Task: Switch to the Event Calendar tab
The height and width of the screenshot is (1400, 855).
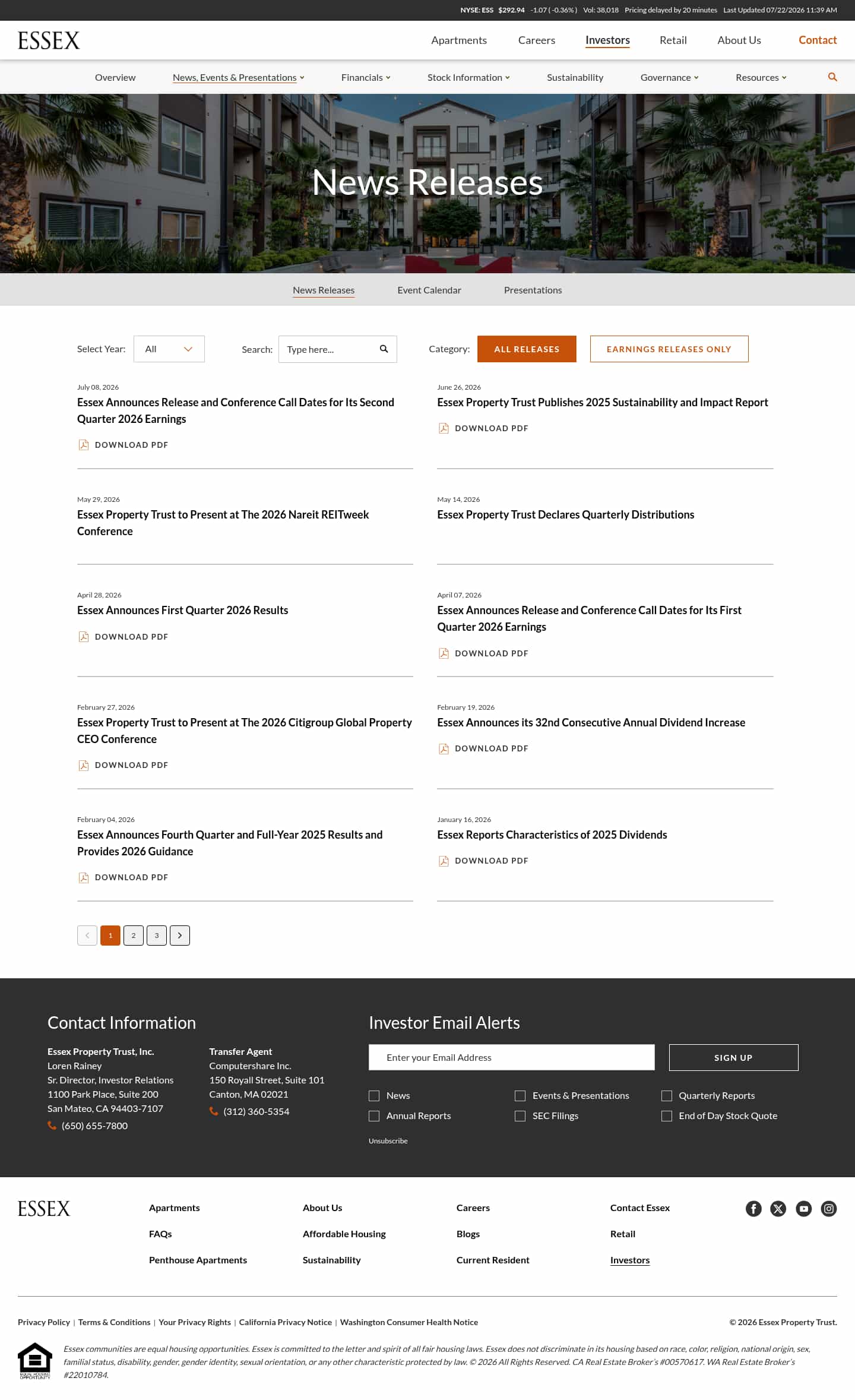Action: pyautogui.click(x=429, y=290)
